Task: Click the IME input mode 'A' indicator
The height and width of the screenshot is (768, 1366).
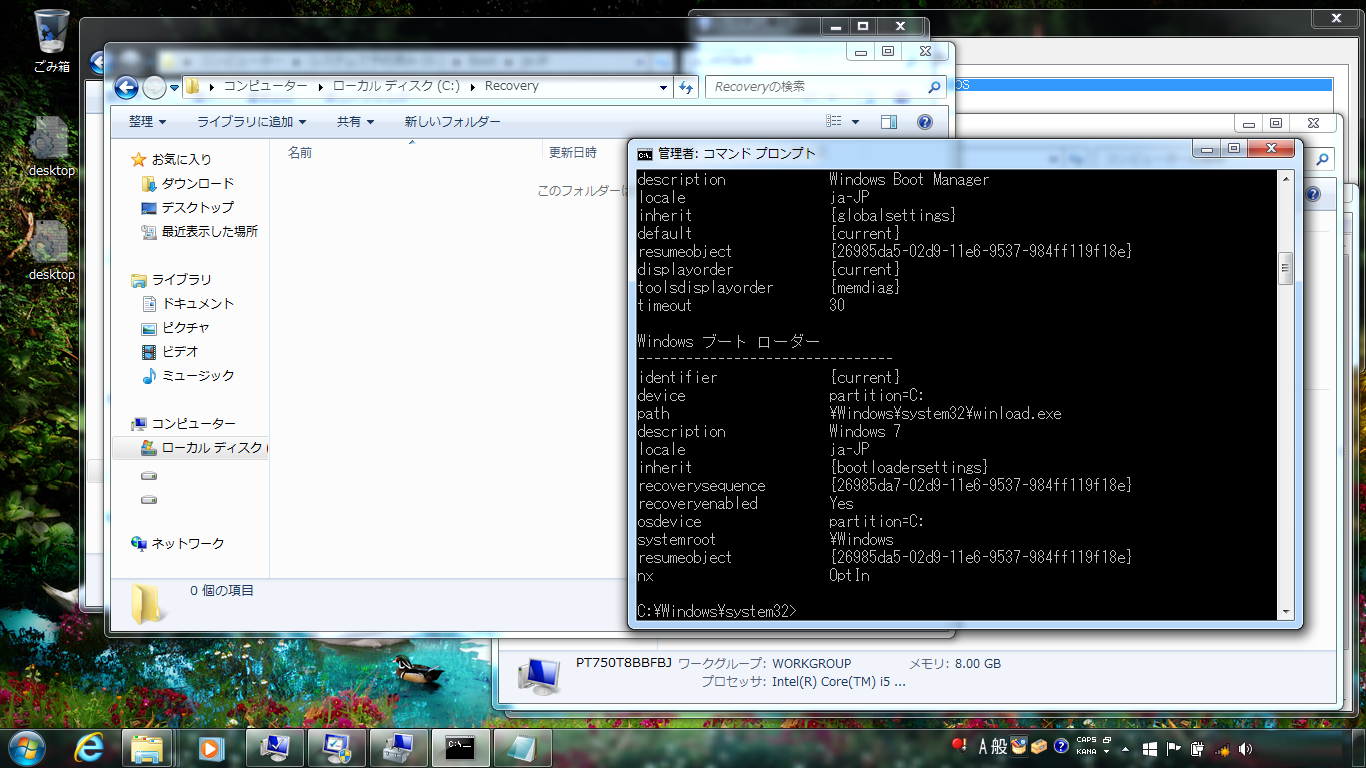Action: pos(984,746)
